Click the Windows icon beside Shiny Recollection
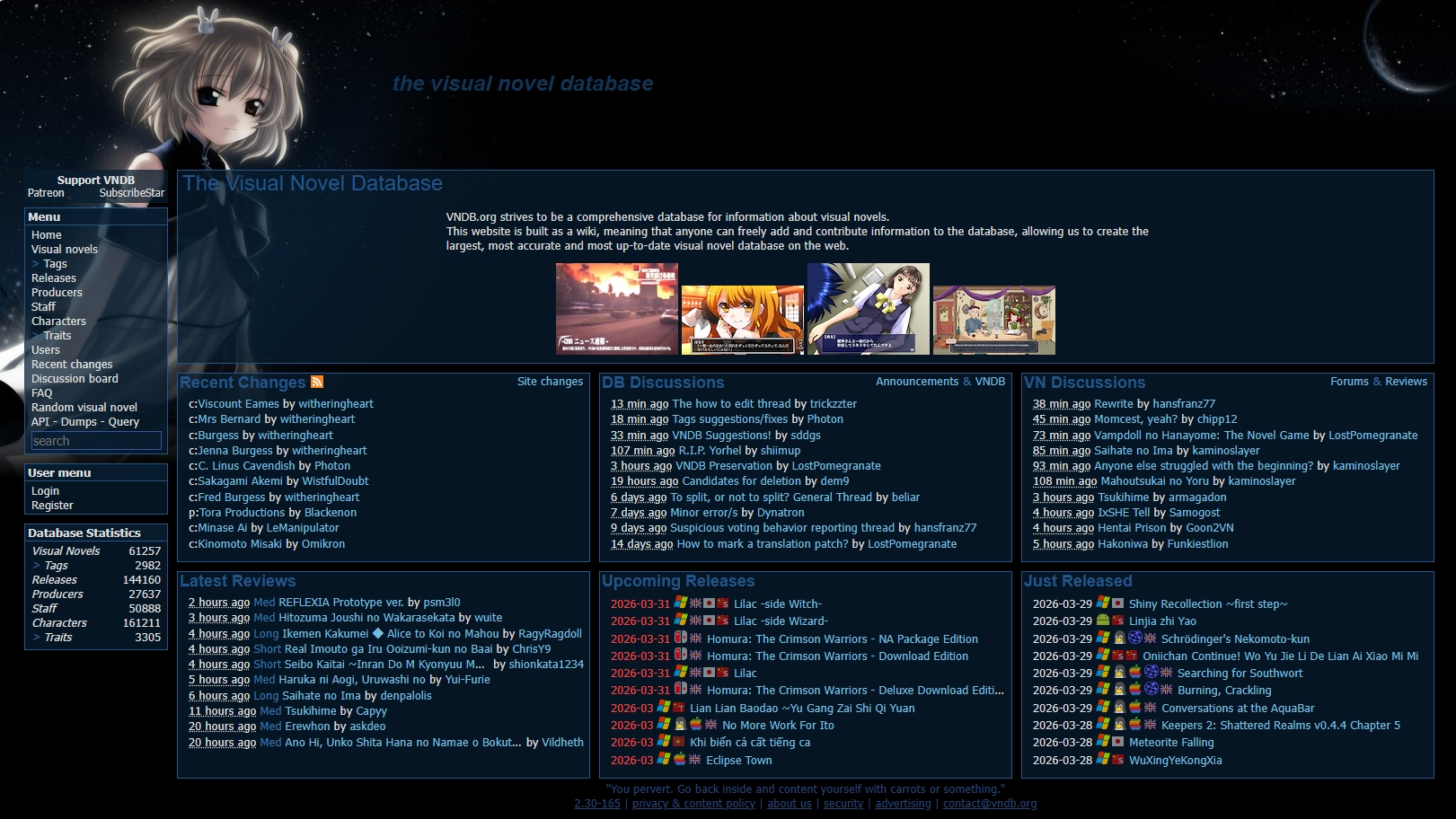This screenshot has height=819, width=1456. pos(1103,603)
